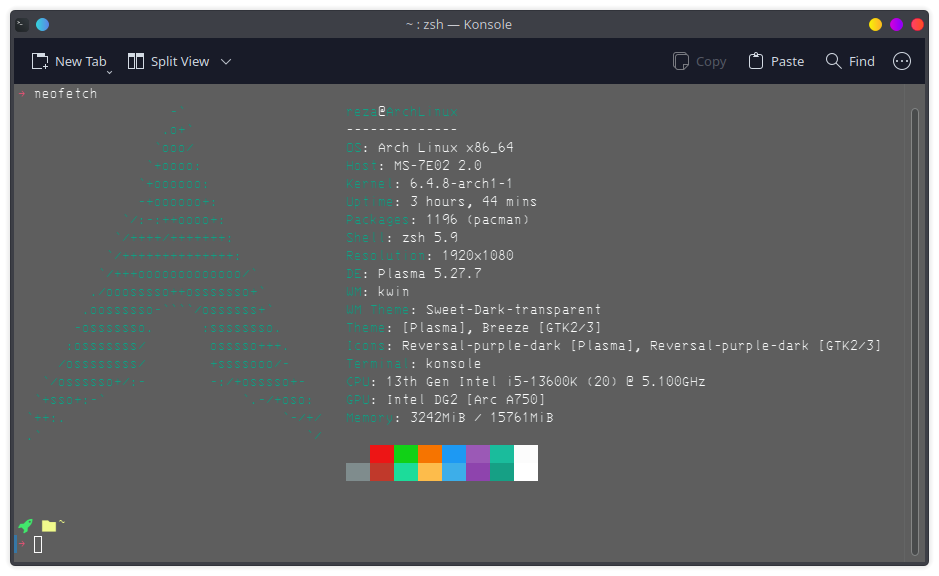Click the orange swatch in top color row

(x=430, y=454)
